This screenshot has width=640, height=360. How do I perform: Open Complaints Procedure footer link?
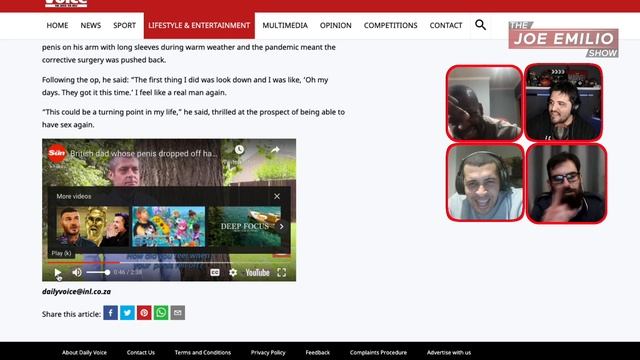tap(378, 353)
